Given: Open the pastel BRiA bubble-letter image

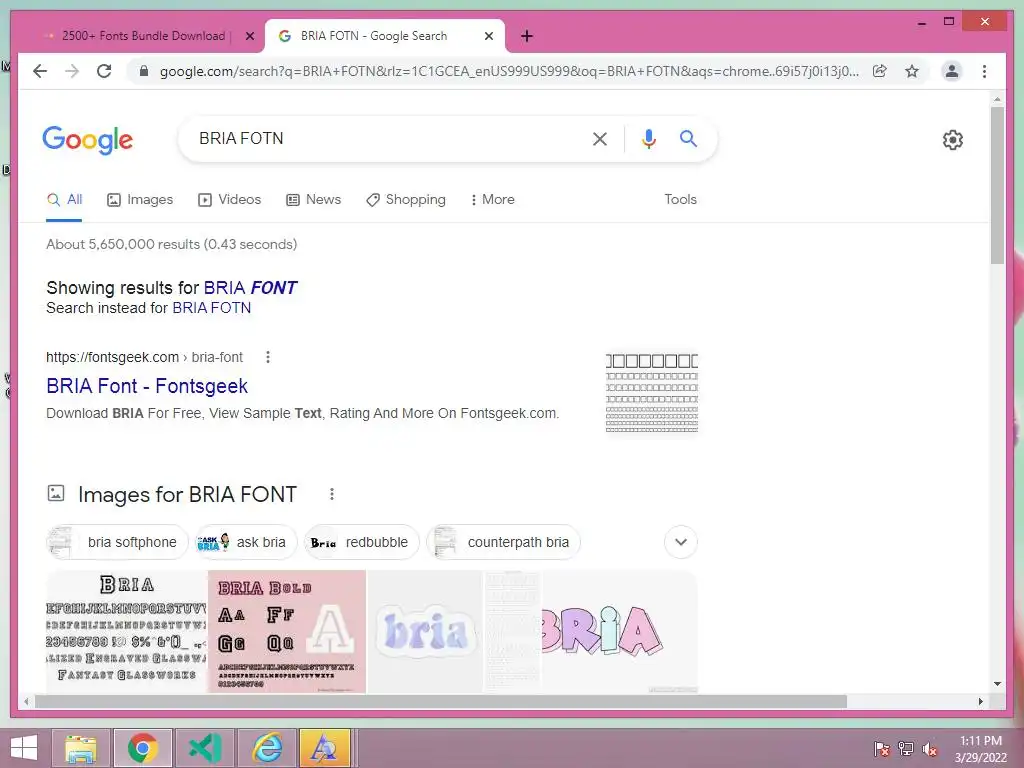Looking at the screenshot, I should coord(619,631).
